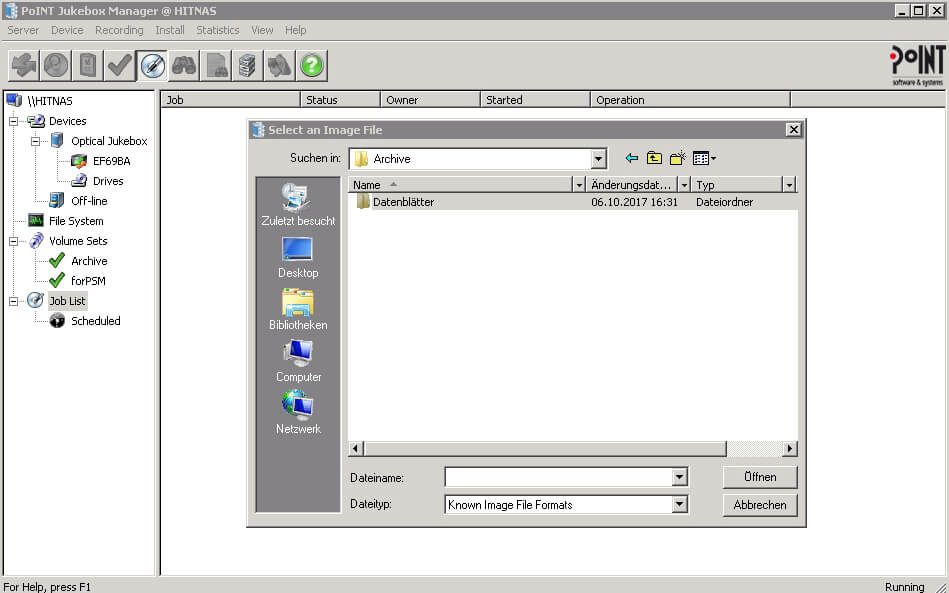The image size is (949, 593).
Task: Select the Datenblätter folder row
Action: pyautogui.click(x=573, y=202)
